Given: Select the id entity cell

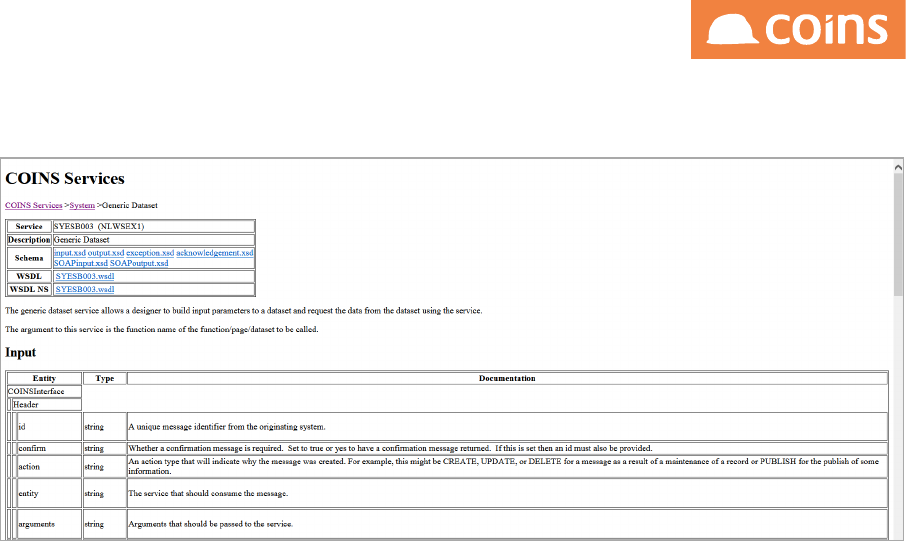Looking at the screenshot, I should tap(49, 427).
